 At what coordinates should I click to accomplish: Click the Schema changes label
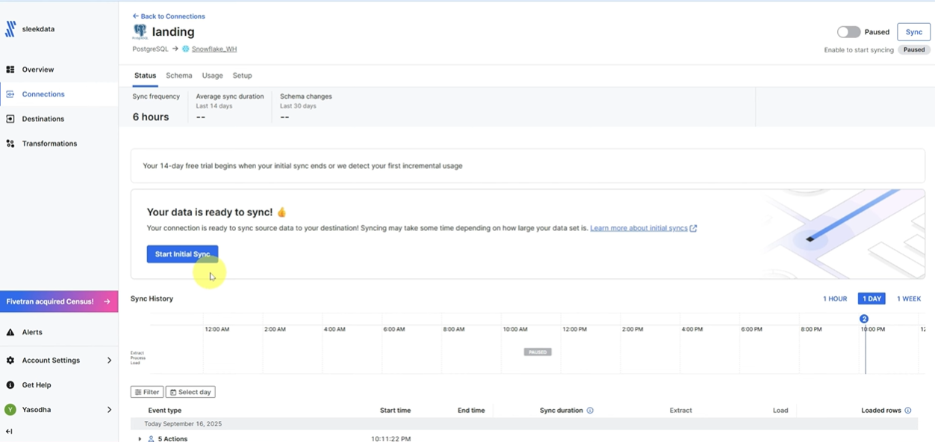pos(306,96)
